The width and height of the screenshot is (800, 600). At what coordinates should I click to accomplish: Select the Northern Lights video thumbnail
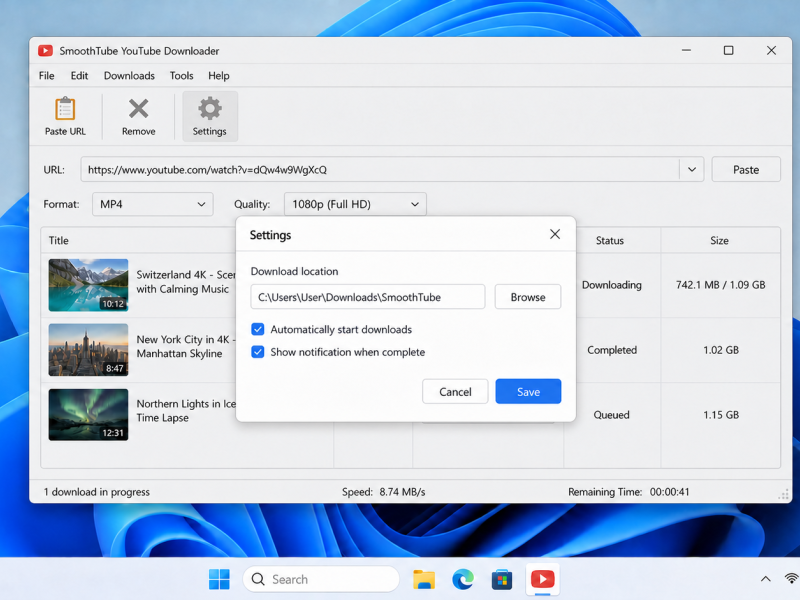pyautogui.click(x=88, y=414)
